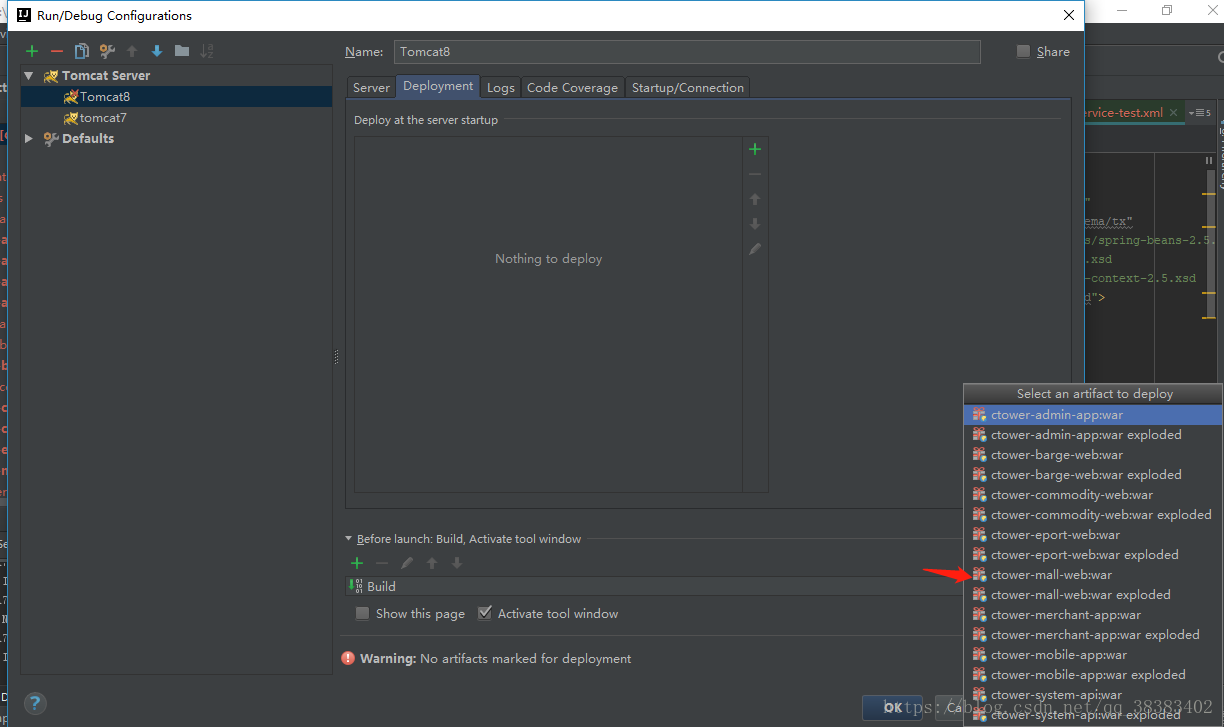Copy configuration icon in left toolbar
The width and height of the screenshot is (1224, 727).
(x=82, y=51)
